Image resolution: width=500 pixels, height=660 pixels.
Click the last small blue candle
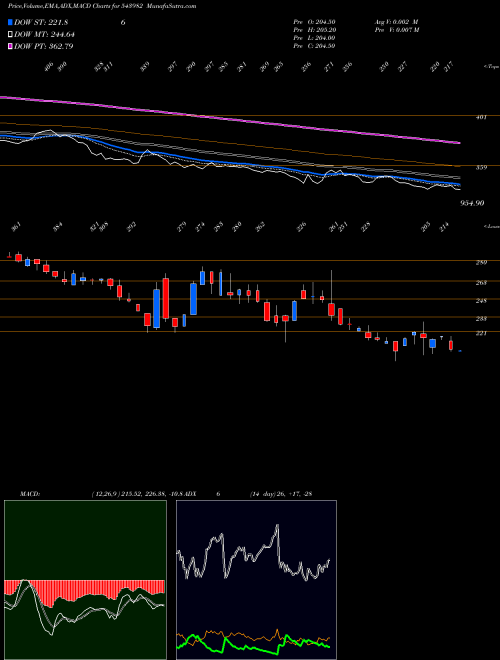460,351
